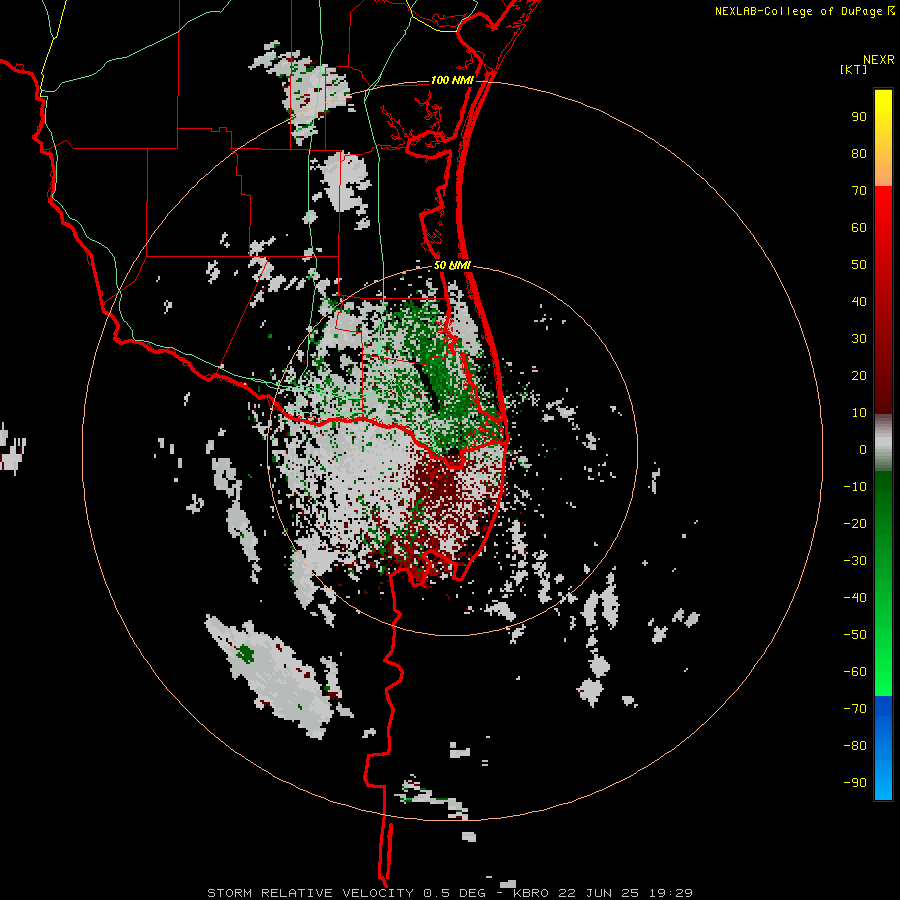Click the -10 value on the velocity scale
This screenshot has width=900, height=900.
point(855,487)
